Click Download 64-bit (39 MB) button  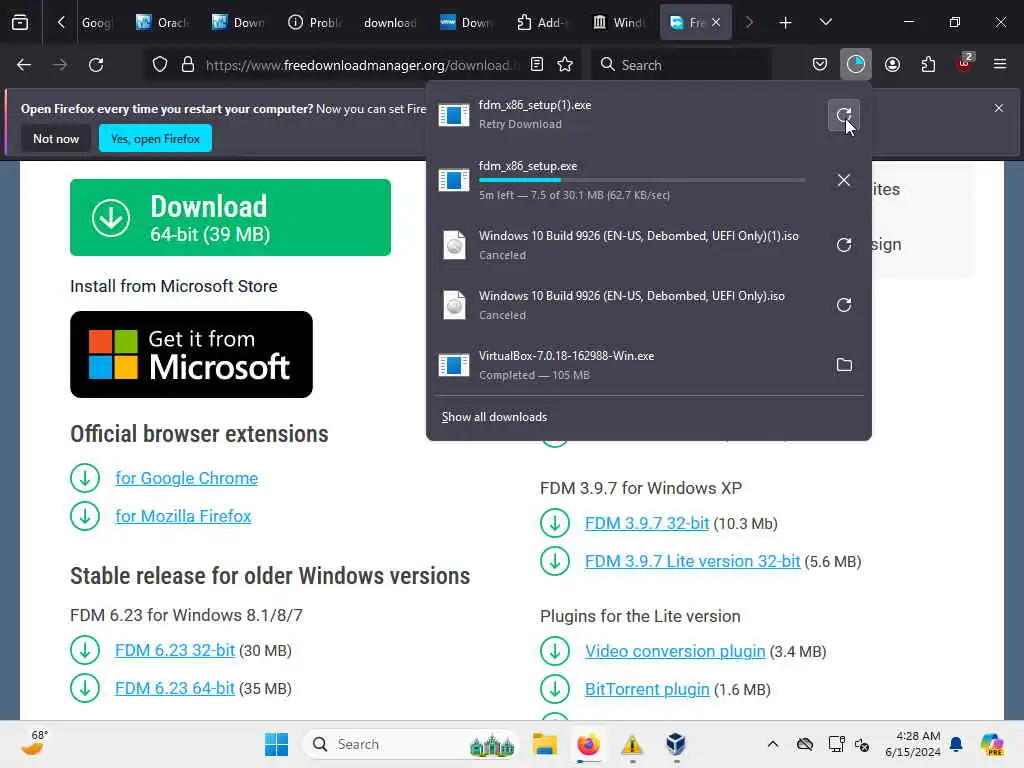pyautogui.click(x=230, y=217)
